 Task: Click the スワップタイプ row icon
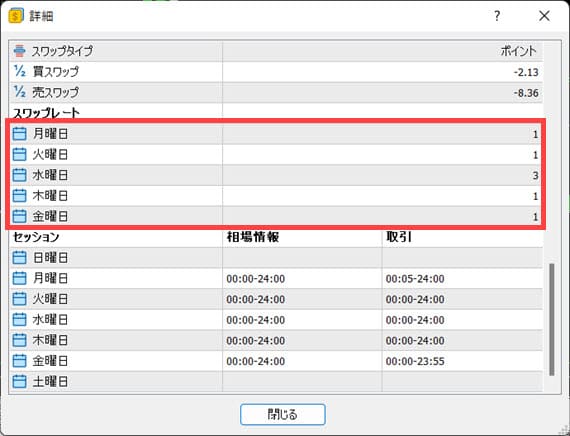[x=19, y=51]
